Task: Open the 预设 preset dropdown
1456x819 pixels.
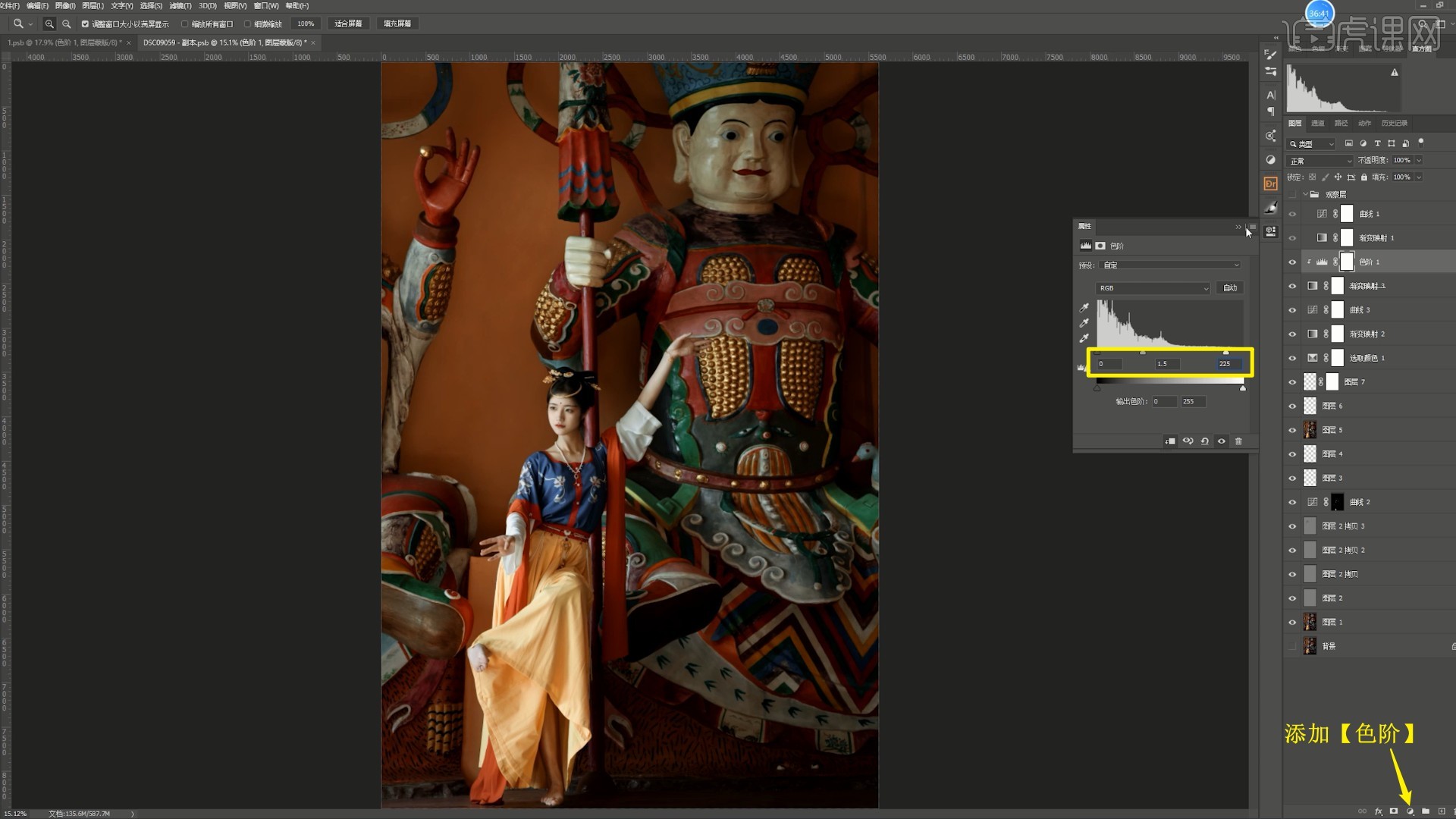Action: click(x=1170, y=265)
